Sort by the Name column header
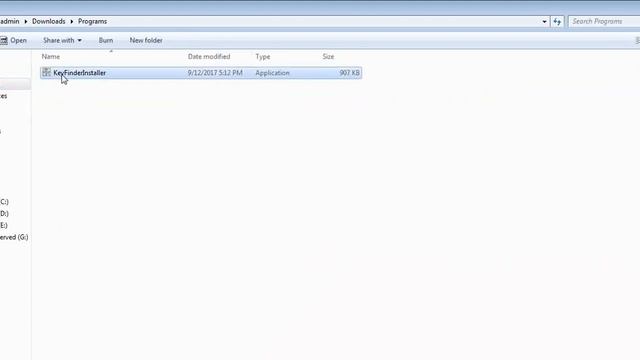 pyautogui.click(x=51, y=56)
